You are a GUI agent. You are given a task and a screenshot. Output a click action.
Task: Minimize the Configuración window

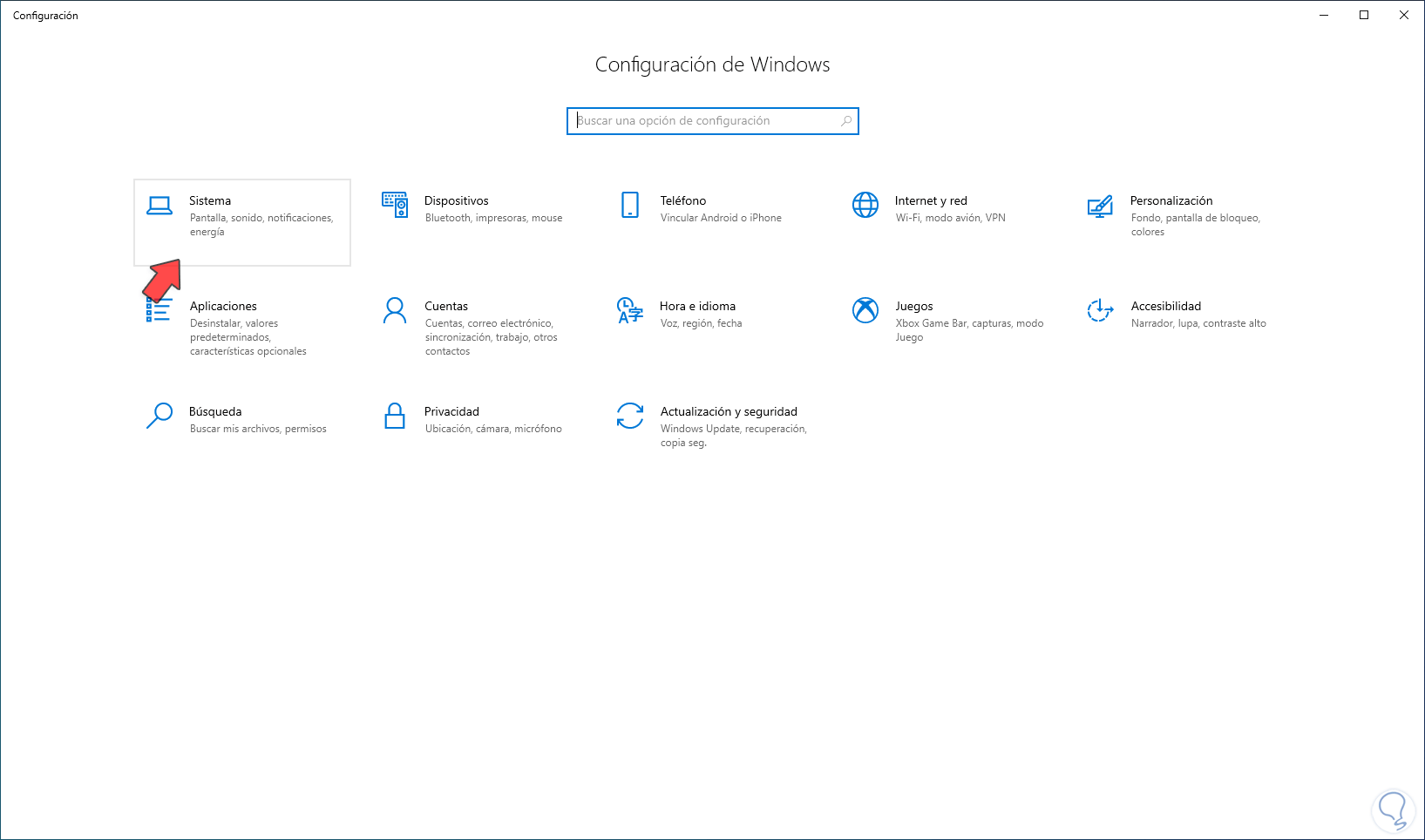pos(1324,15)
